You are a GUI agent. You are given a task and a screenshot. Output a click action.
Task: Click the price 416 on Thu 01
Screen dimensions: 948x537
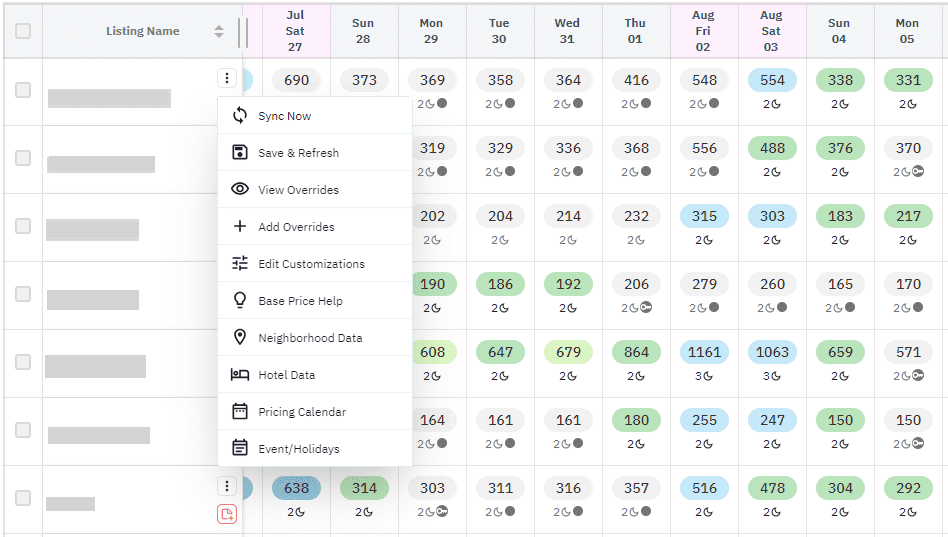tap(636, 80)
